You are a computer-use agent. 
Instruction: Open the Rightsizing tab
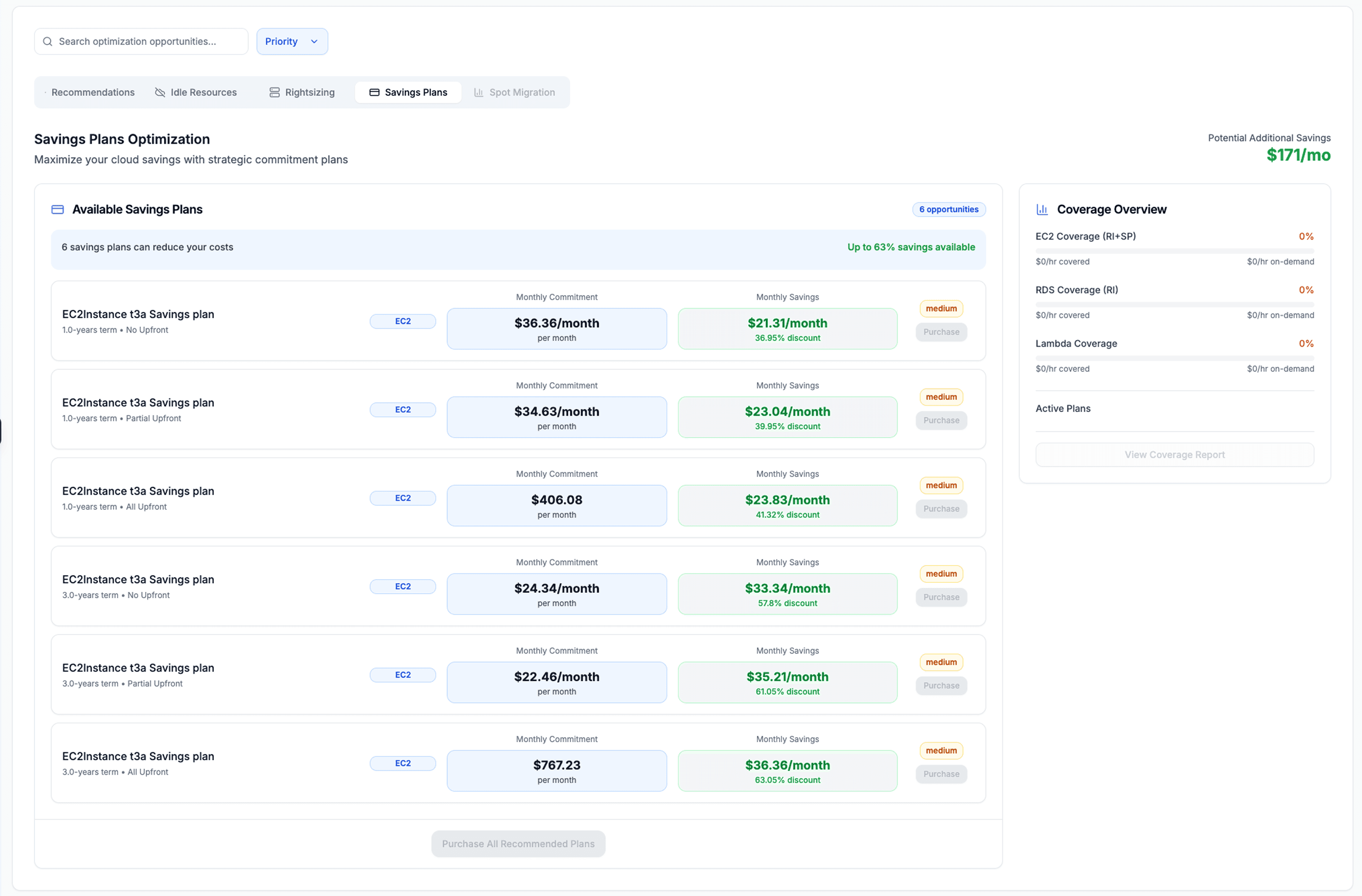click(x=310, y=92)
